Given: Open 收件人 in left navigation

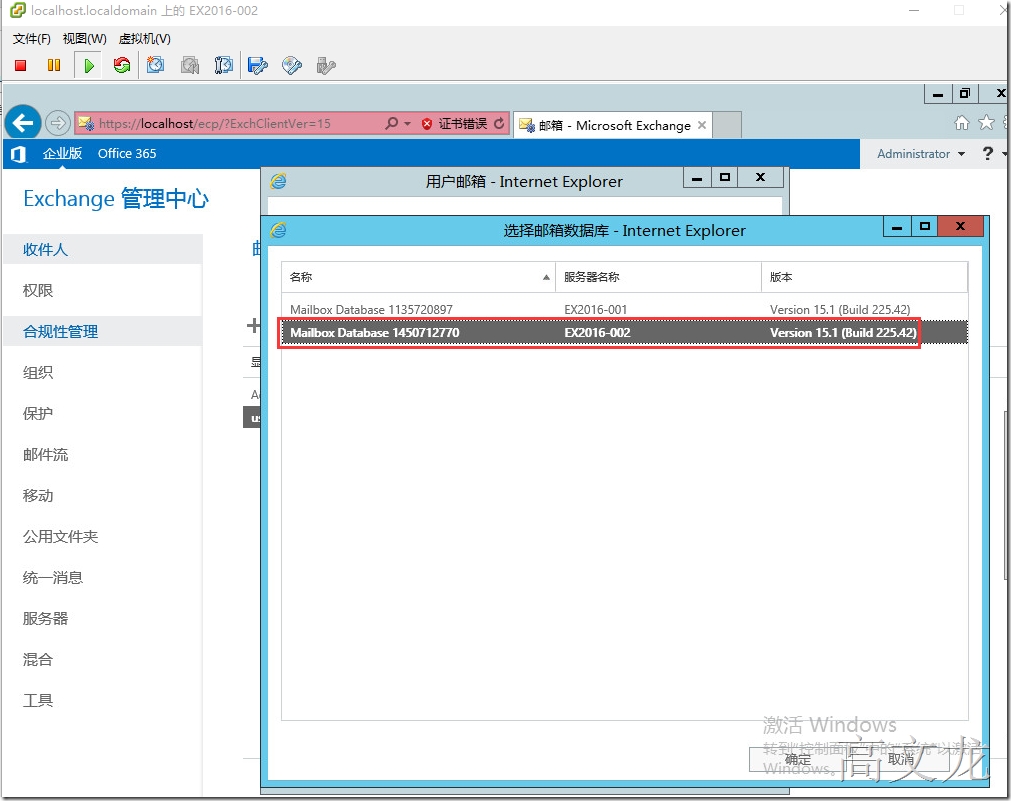Looking at the screenshot, I should point(103,250).
